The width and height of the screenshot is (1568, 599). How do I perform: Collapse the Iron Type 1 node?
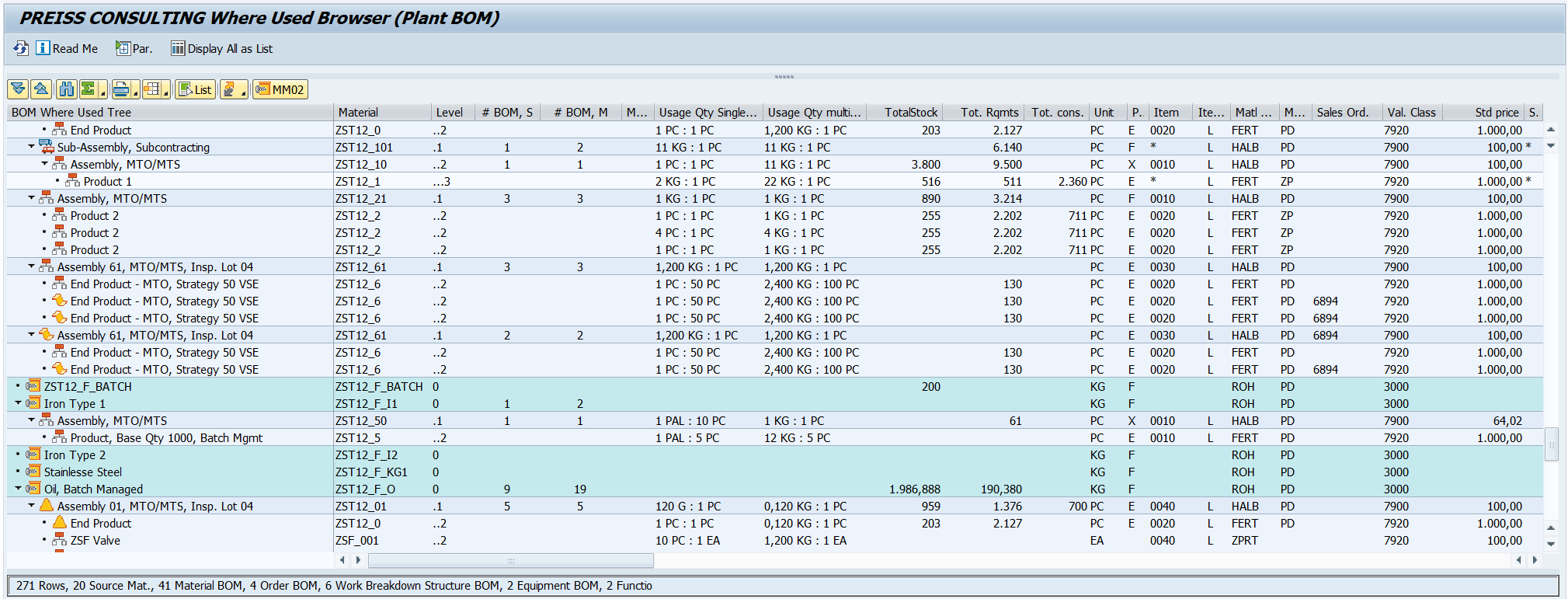click(18, 402)
